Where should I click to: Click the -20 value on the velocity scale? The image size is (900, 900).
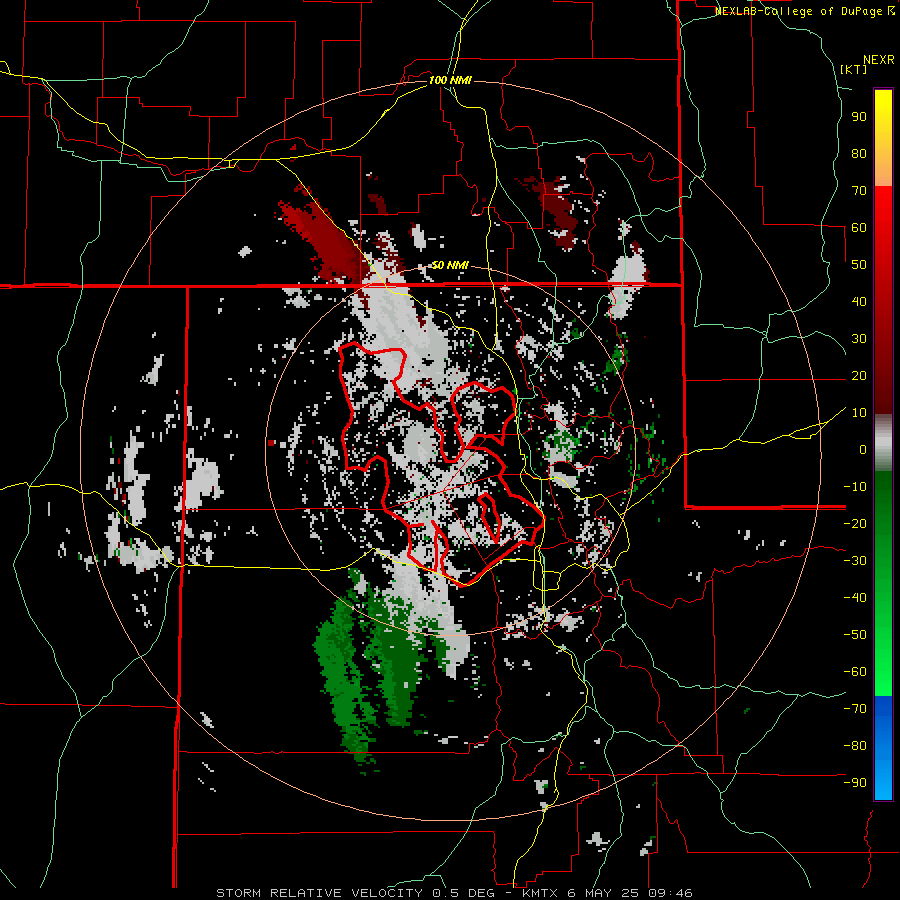pyautogui.click(x=855, y=524)
